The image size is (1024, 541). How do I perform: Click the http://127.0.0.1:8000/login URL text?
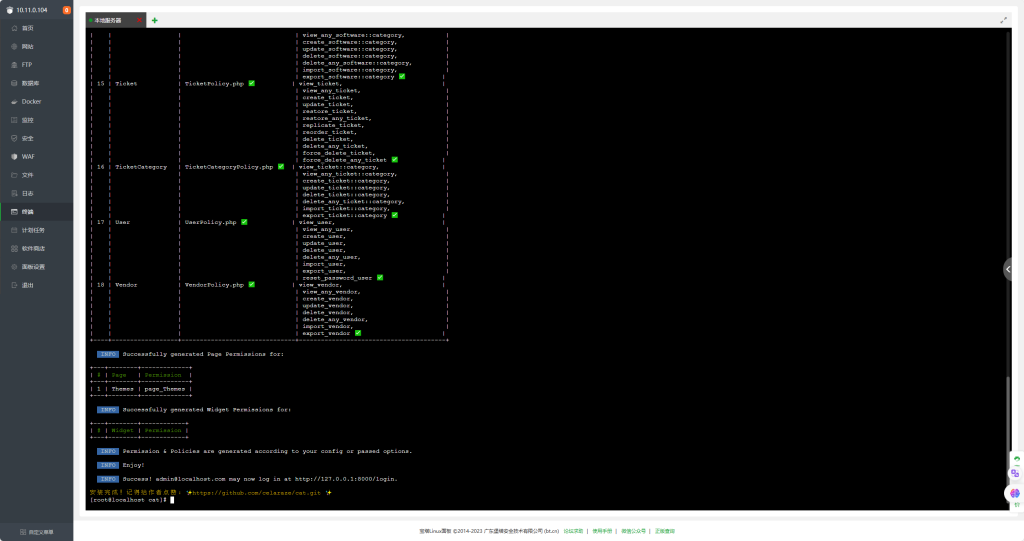pos(345,479)
